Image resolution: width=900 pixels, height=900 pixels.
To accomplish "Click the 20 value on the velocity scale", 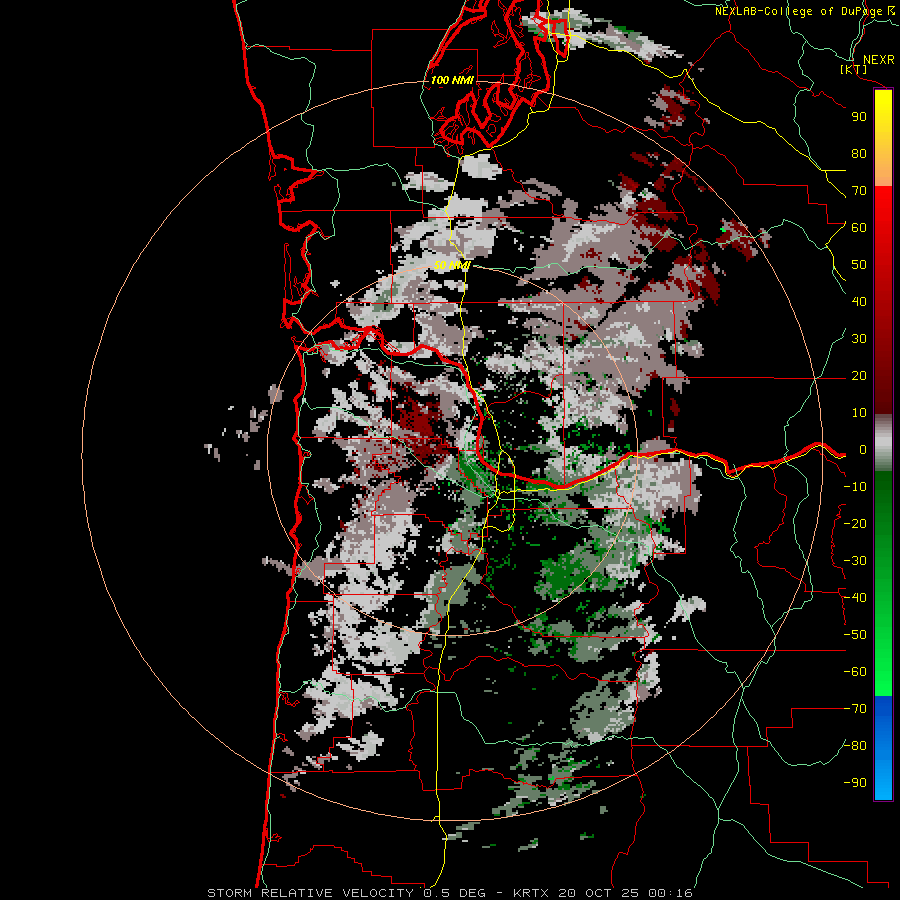I will (x=859, y=376).
